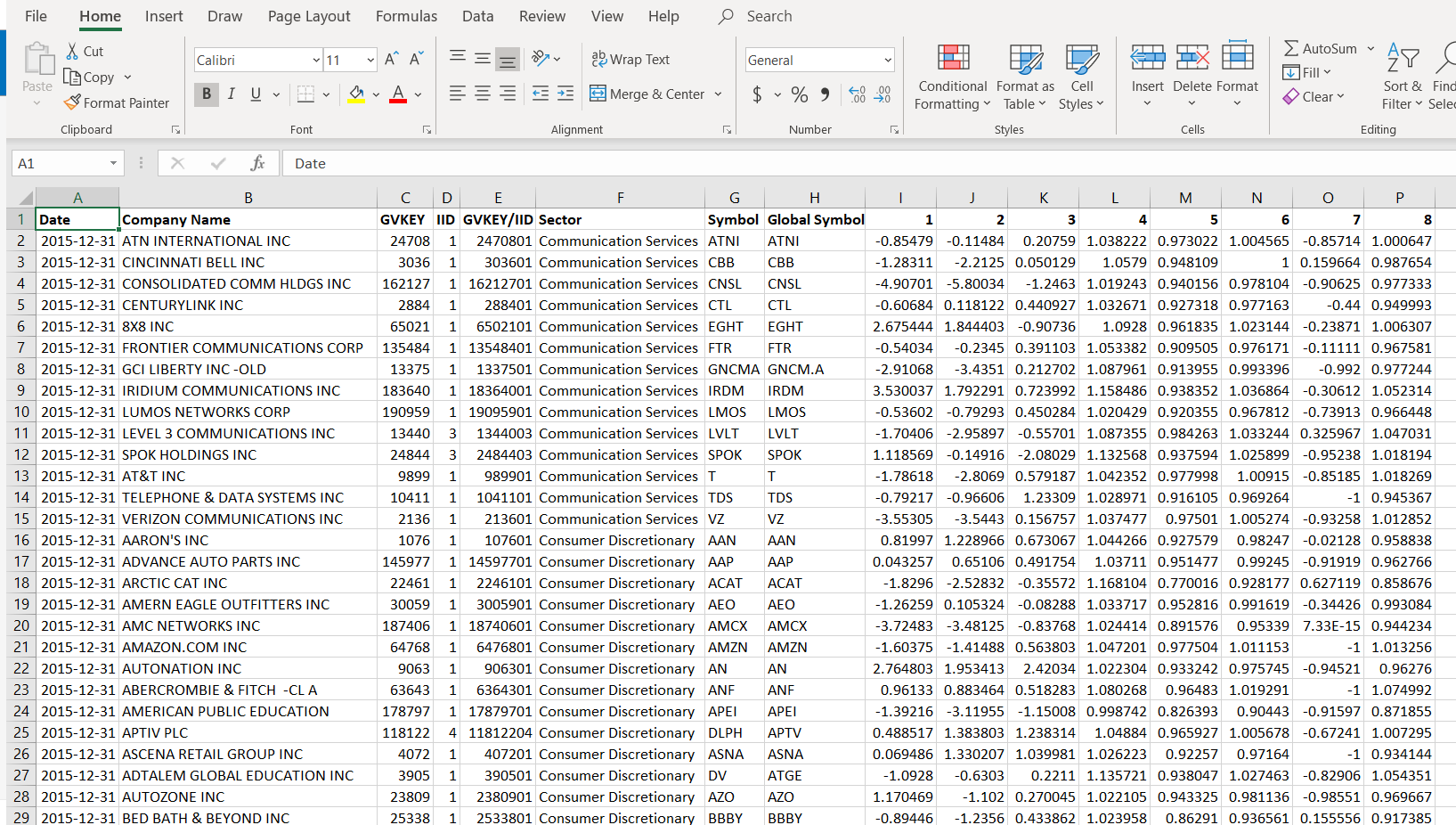
Task: Switch to the Data tab
Action: pos(477,16)
